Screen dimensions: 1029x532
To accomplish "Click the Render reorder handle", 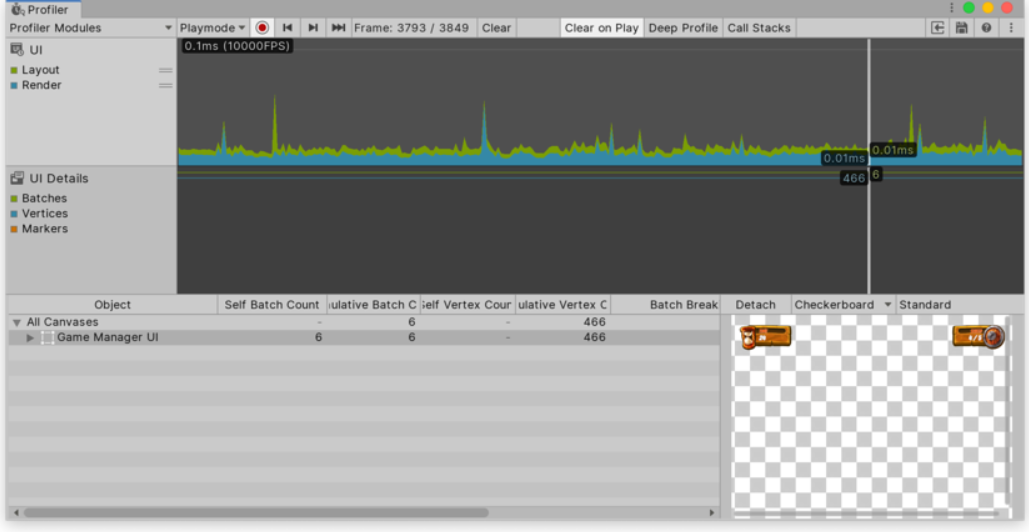I will coord(165,85).
